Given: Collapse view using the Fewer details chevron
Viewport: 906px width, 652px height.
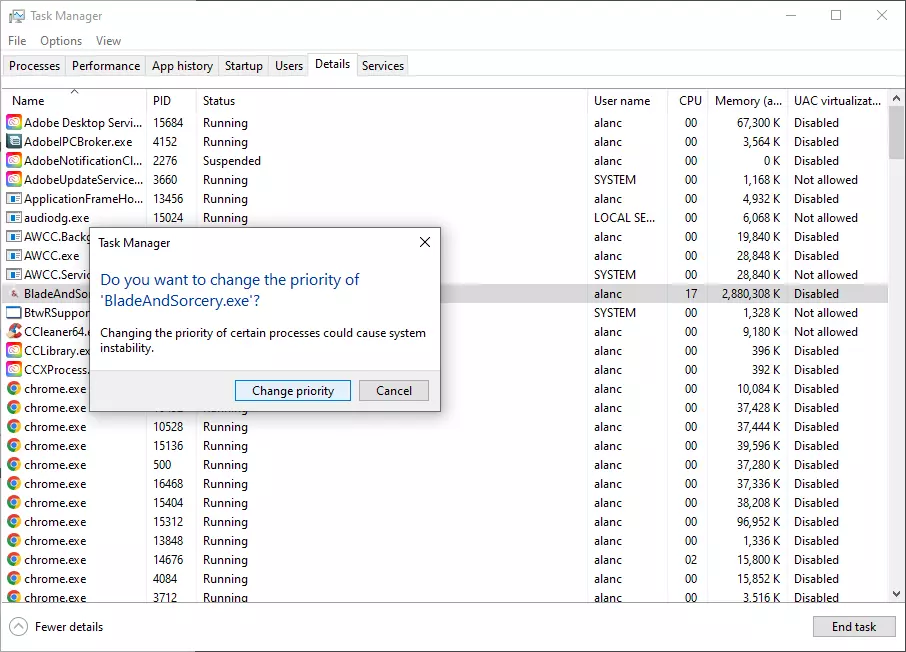Looking at the screenshot, I should click(x=19, y=627).
